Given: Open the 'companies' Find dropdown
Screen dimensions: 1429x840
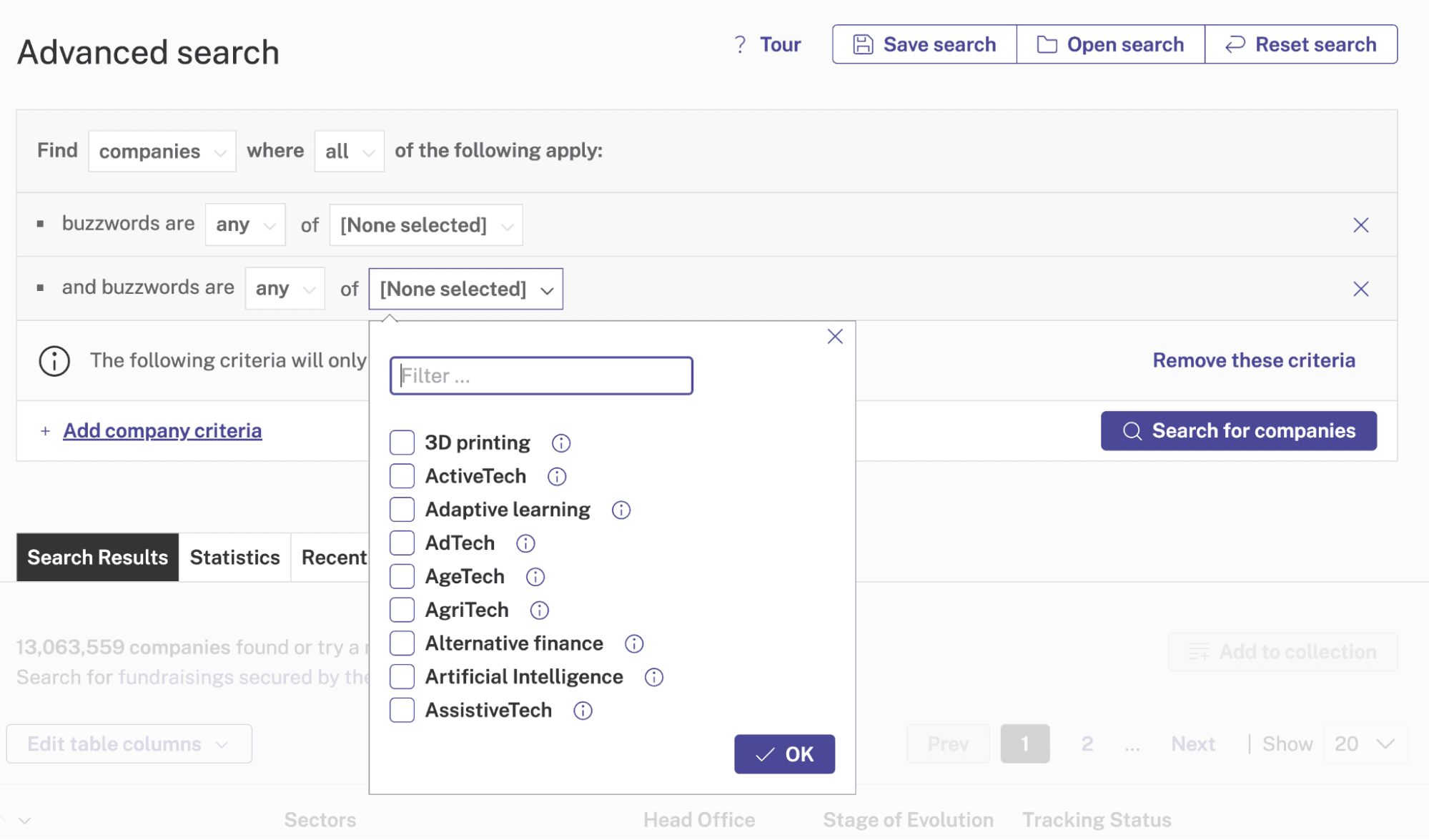Looking at the screenshot, I should coord(162,151).
